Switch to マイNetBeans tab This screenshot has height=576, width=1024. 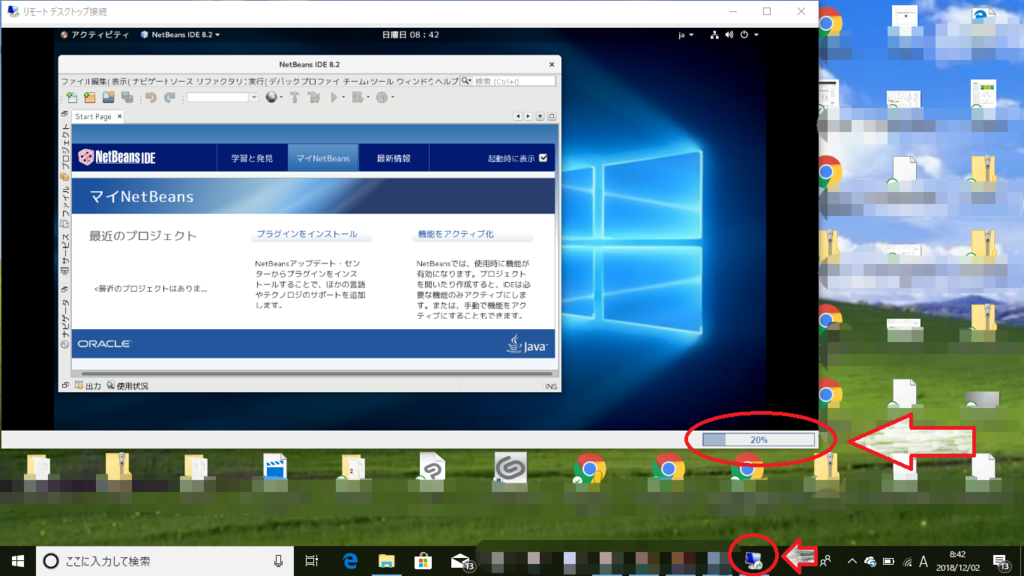point(323,158)
